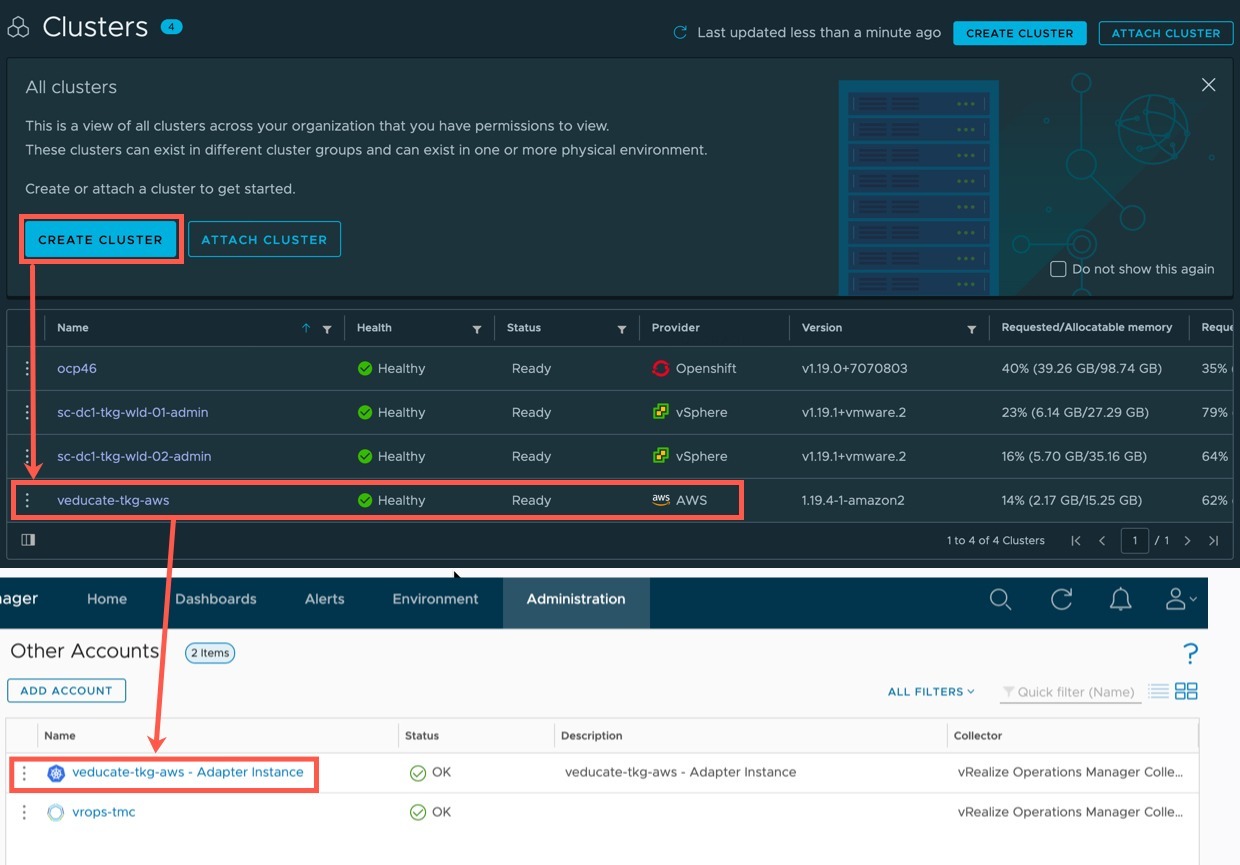
Task: Click the refresh icon beside Last updated
Action: click(x=680, y=33)
